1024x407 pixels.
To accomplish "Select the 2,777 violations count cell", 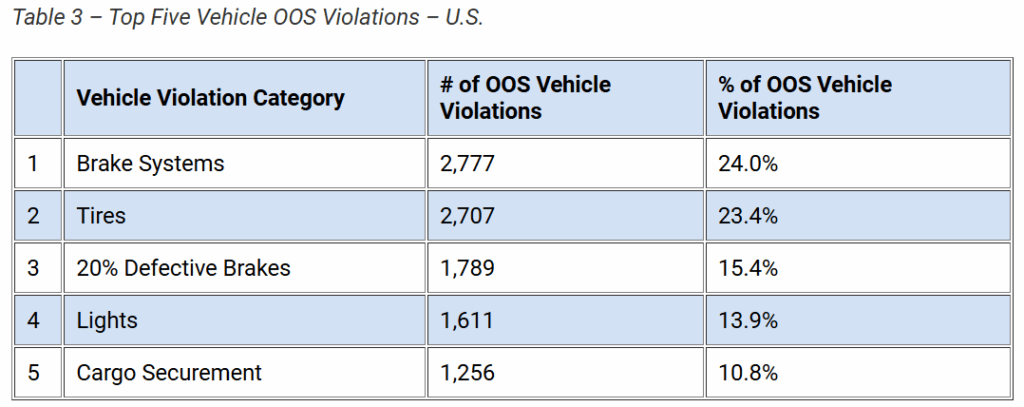I will pos(467,164).
